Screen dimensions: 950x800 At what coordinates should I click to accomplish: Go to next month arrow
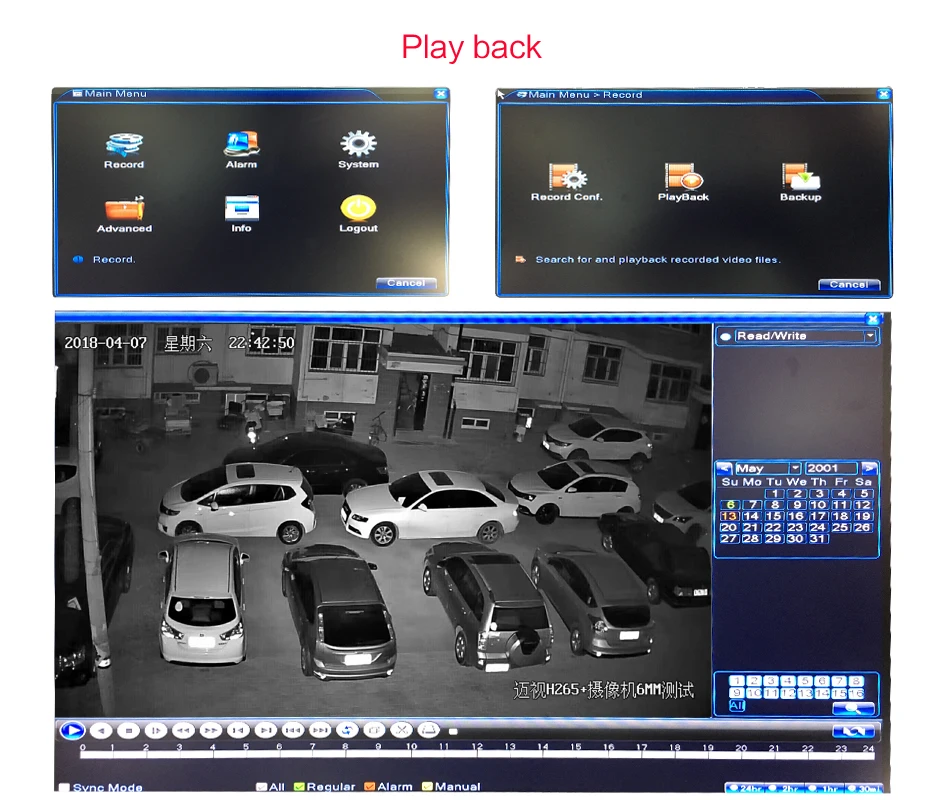pos(869,468)
